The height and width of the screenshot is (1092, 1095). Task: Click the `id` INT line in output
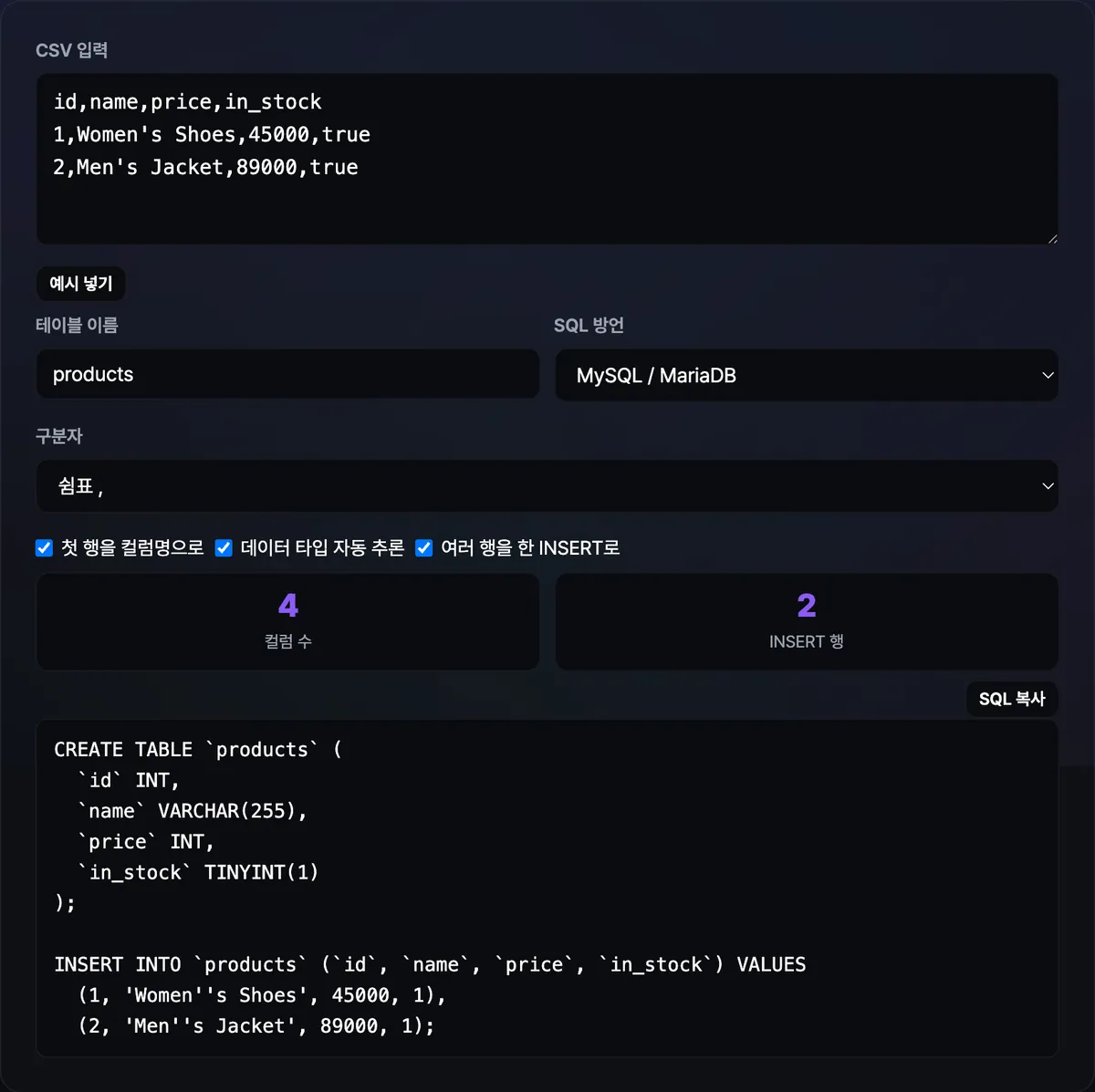[129, 781]
